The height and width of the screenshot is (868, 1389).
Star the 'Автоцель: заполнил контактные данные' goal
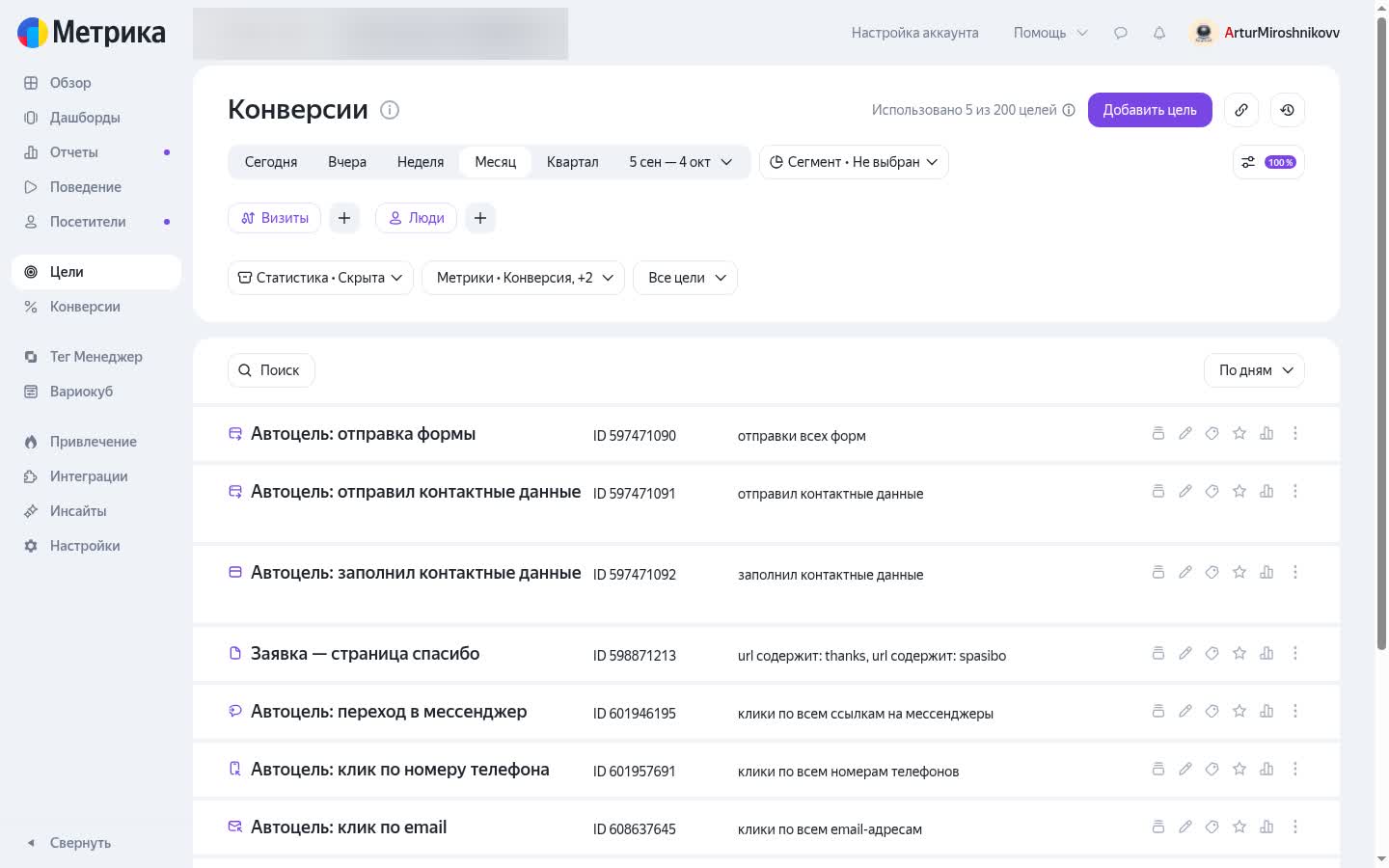(1239, 573)
